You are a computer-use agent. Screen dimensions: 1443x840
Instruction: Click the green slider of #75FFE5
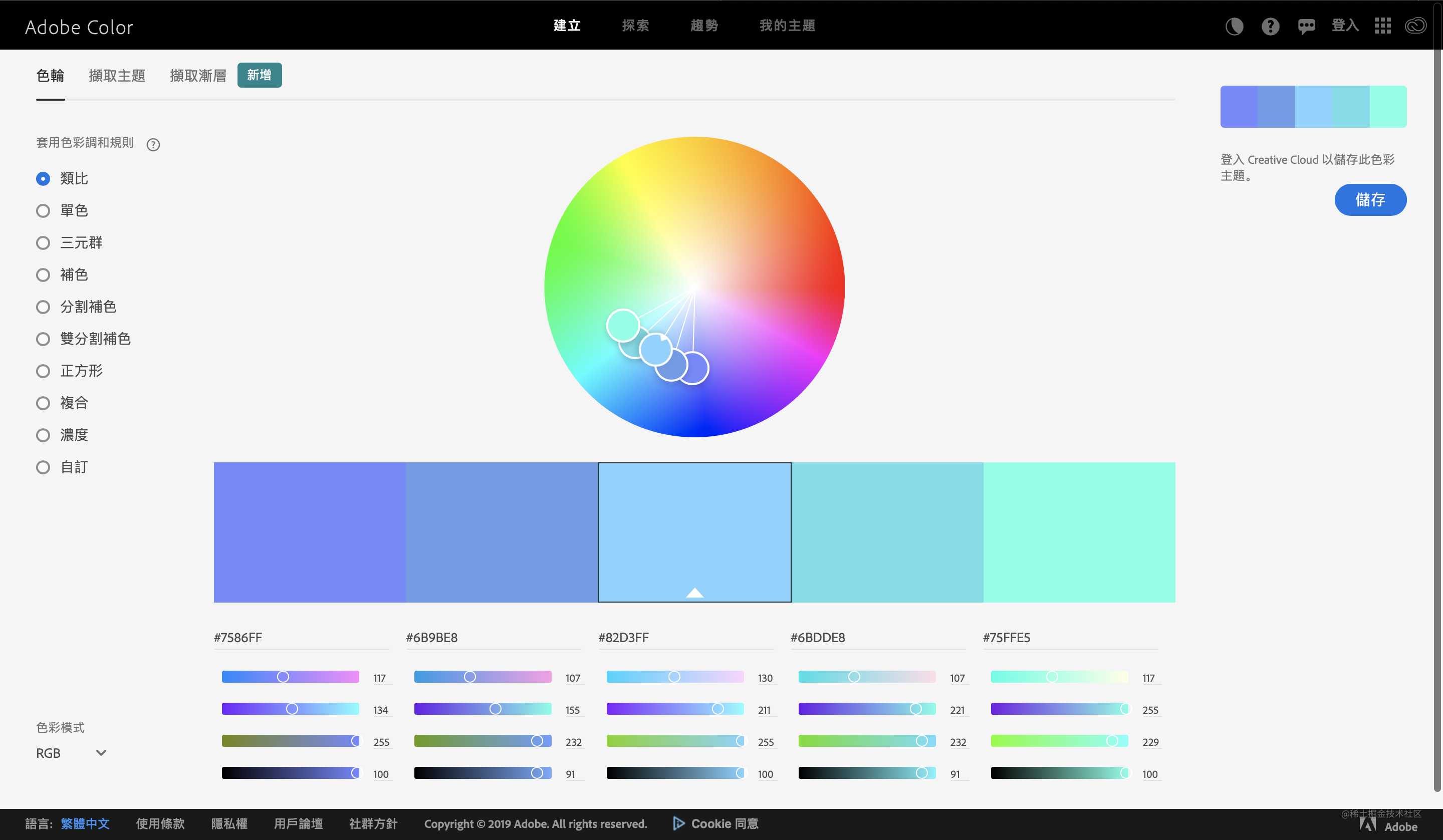pos(1059,709)
